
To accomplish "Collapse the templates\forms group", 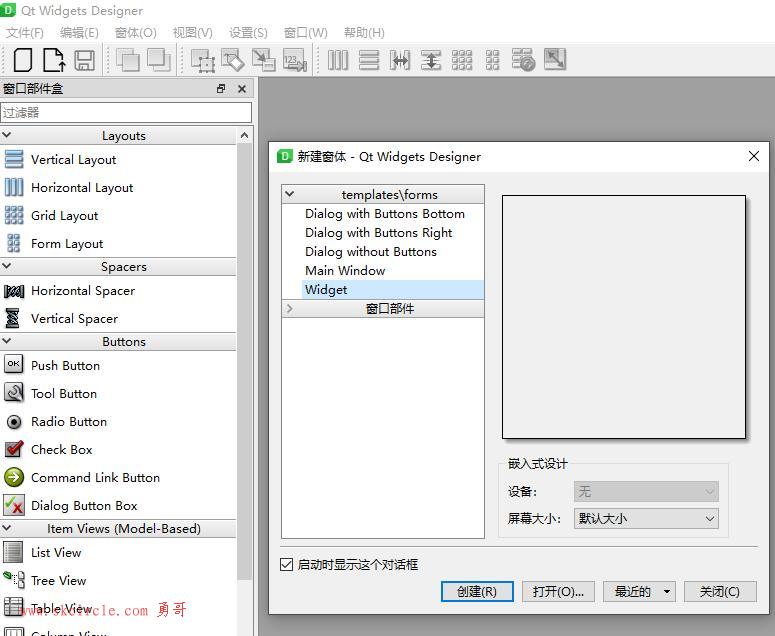I will tap(290, 195).
